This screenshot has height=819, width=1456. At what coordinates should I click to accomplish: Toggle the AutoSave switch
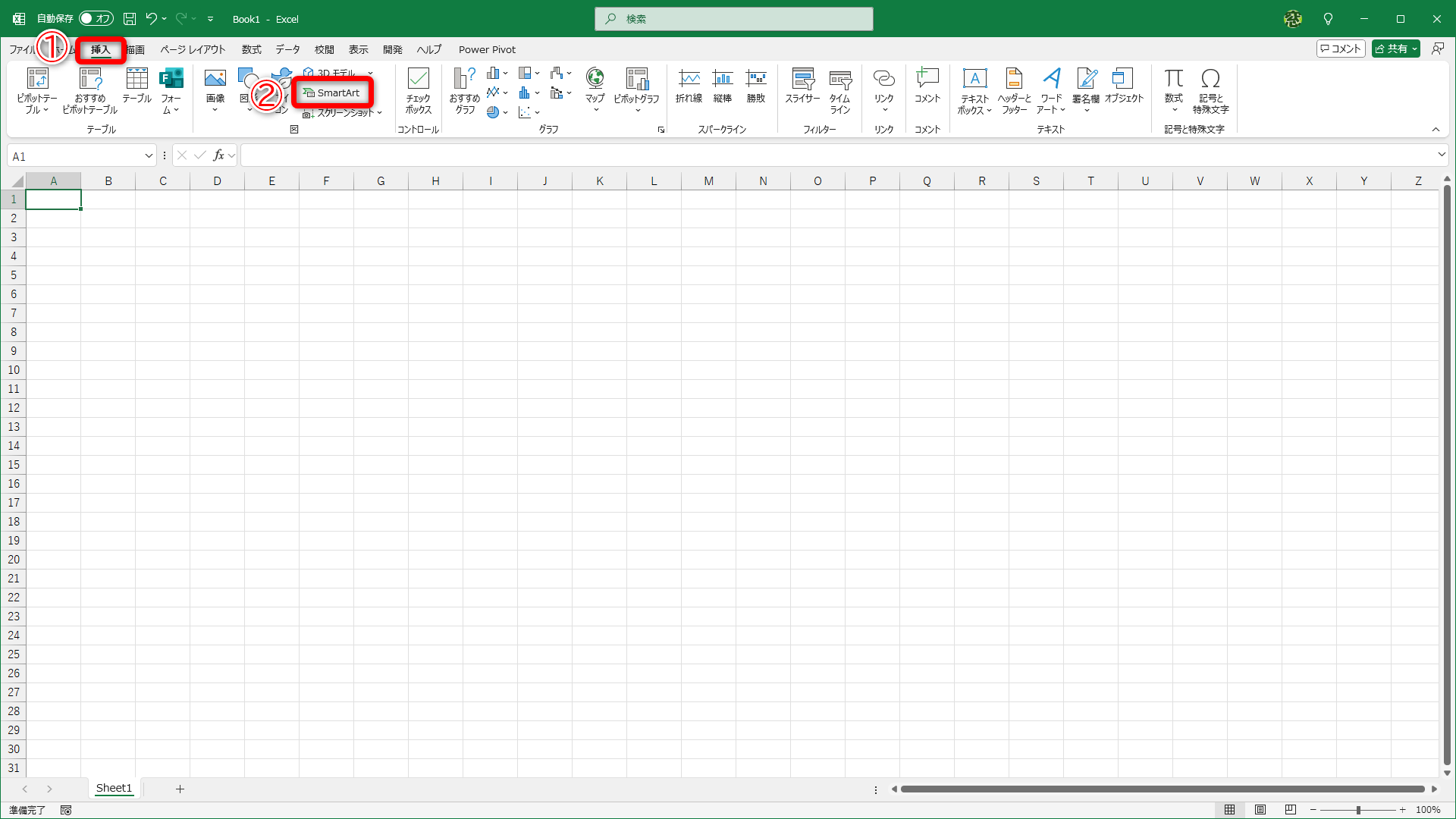(96, 19)
